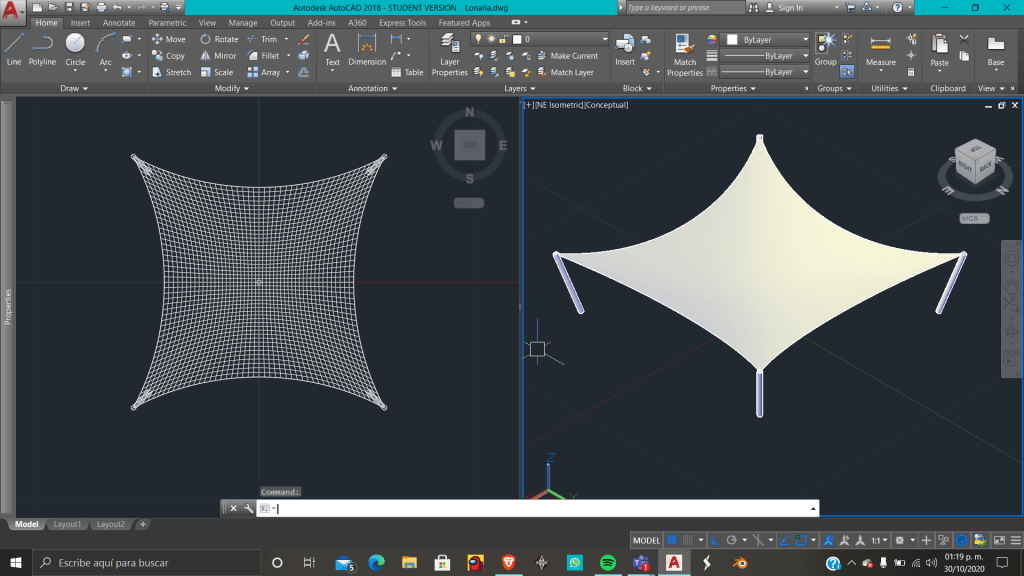
Task: Click the command line input field
Action: pyautogui.click(x=540, y=508)
